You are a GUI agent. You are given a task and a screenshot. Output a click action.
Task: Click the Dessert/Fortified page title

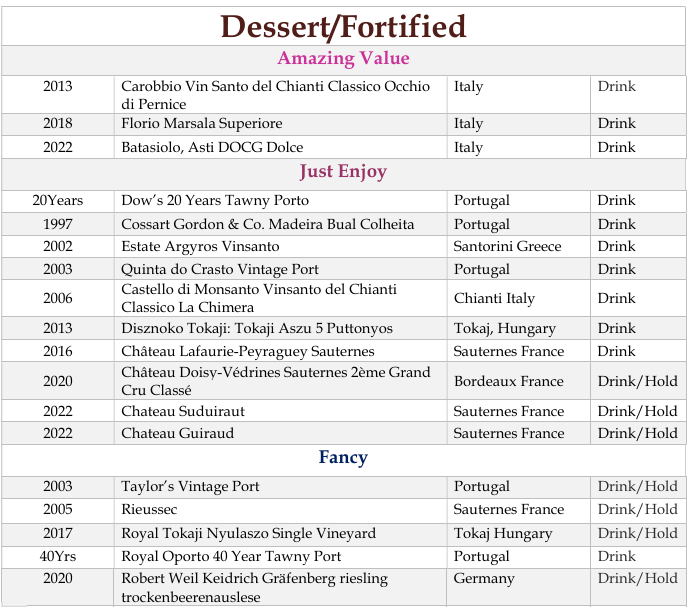pyautogui.click(x=343, y=26)
